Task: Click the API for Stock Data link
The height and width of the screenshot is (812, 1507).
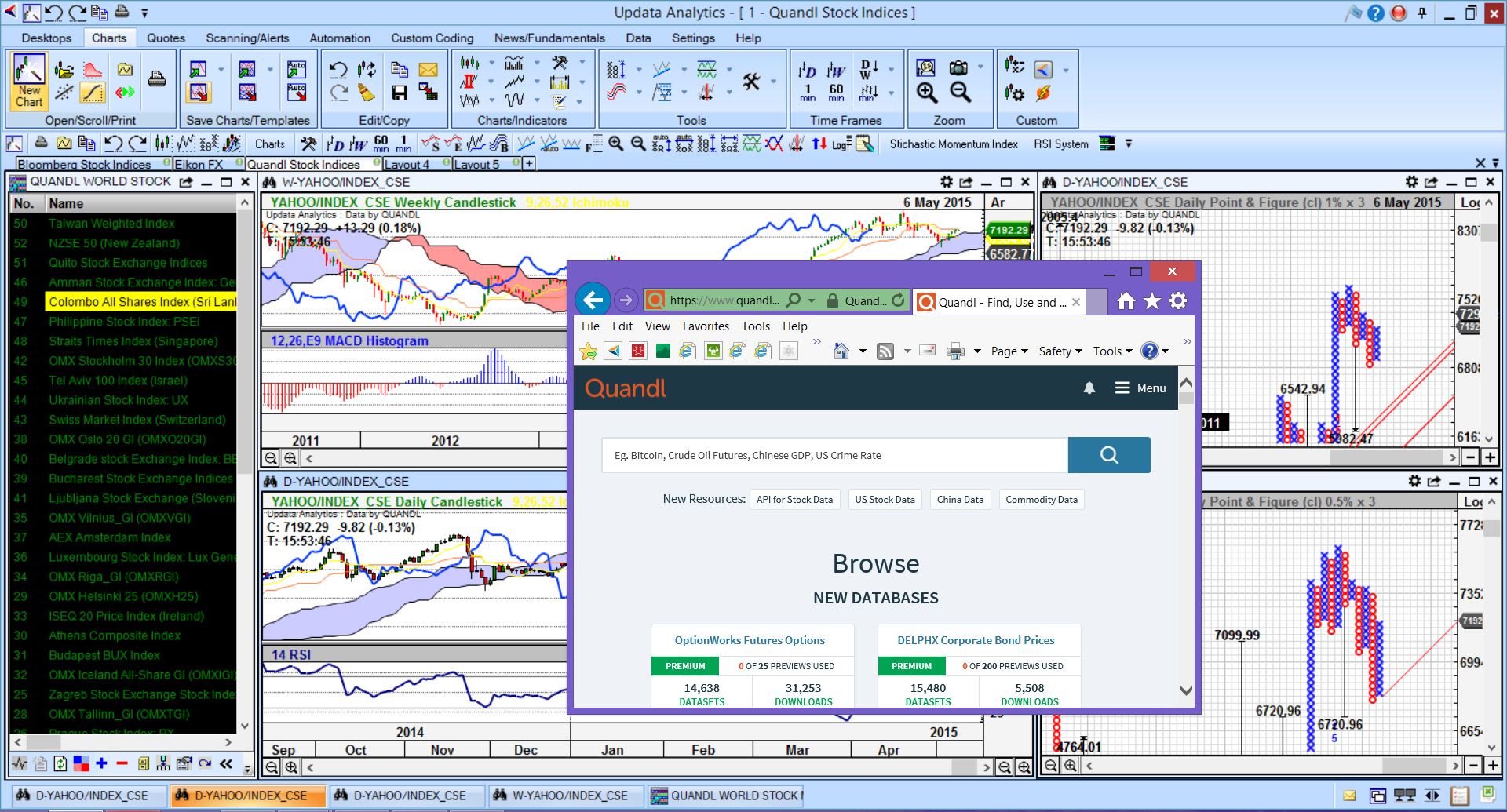Action: 794,500
